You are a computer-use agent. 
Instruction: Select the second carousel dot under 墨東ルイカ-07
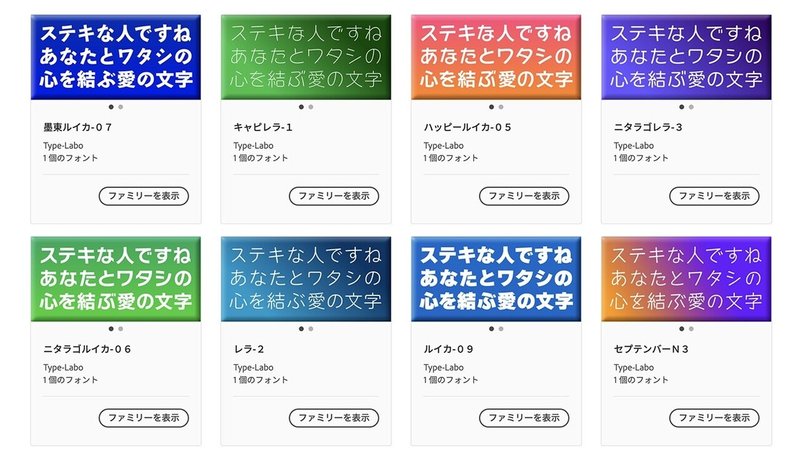pos(121,107)
